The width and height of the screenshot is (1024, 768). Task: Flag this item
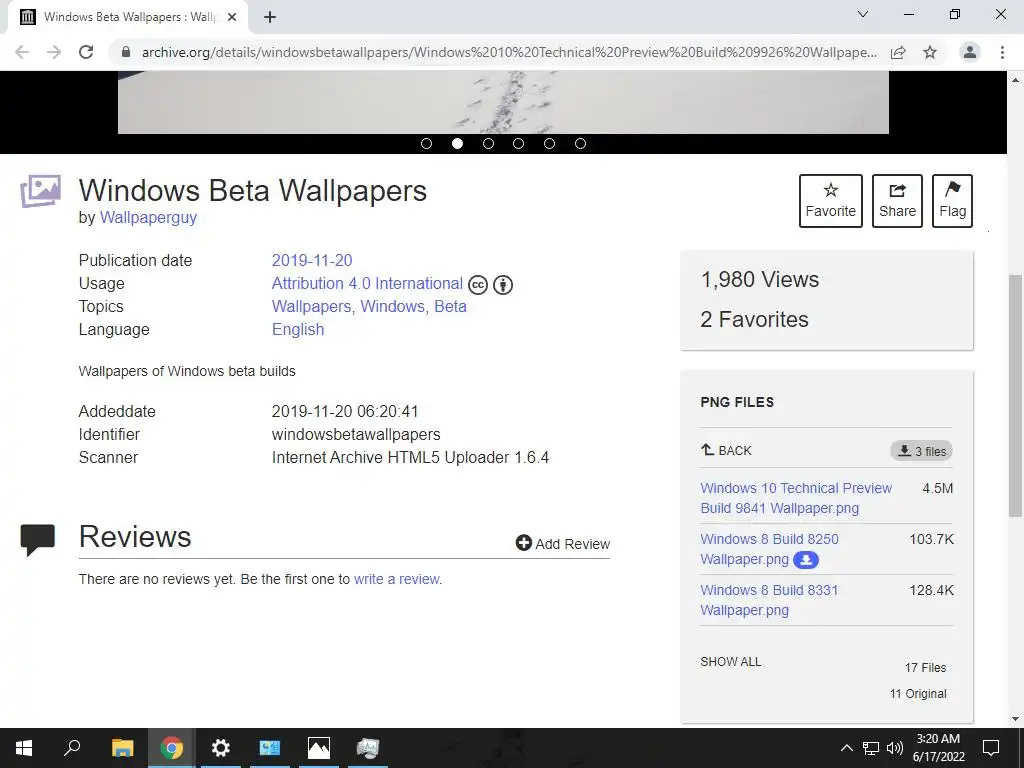952,200
